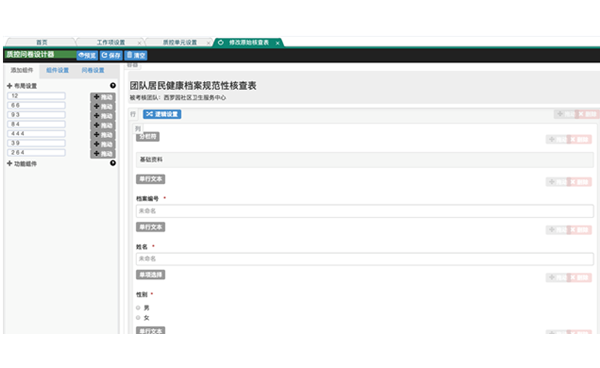Click the 拖动 handle for layout 2 6 4

(x=103, y=154)
